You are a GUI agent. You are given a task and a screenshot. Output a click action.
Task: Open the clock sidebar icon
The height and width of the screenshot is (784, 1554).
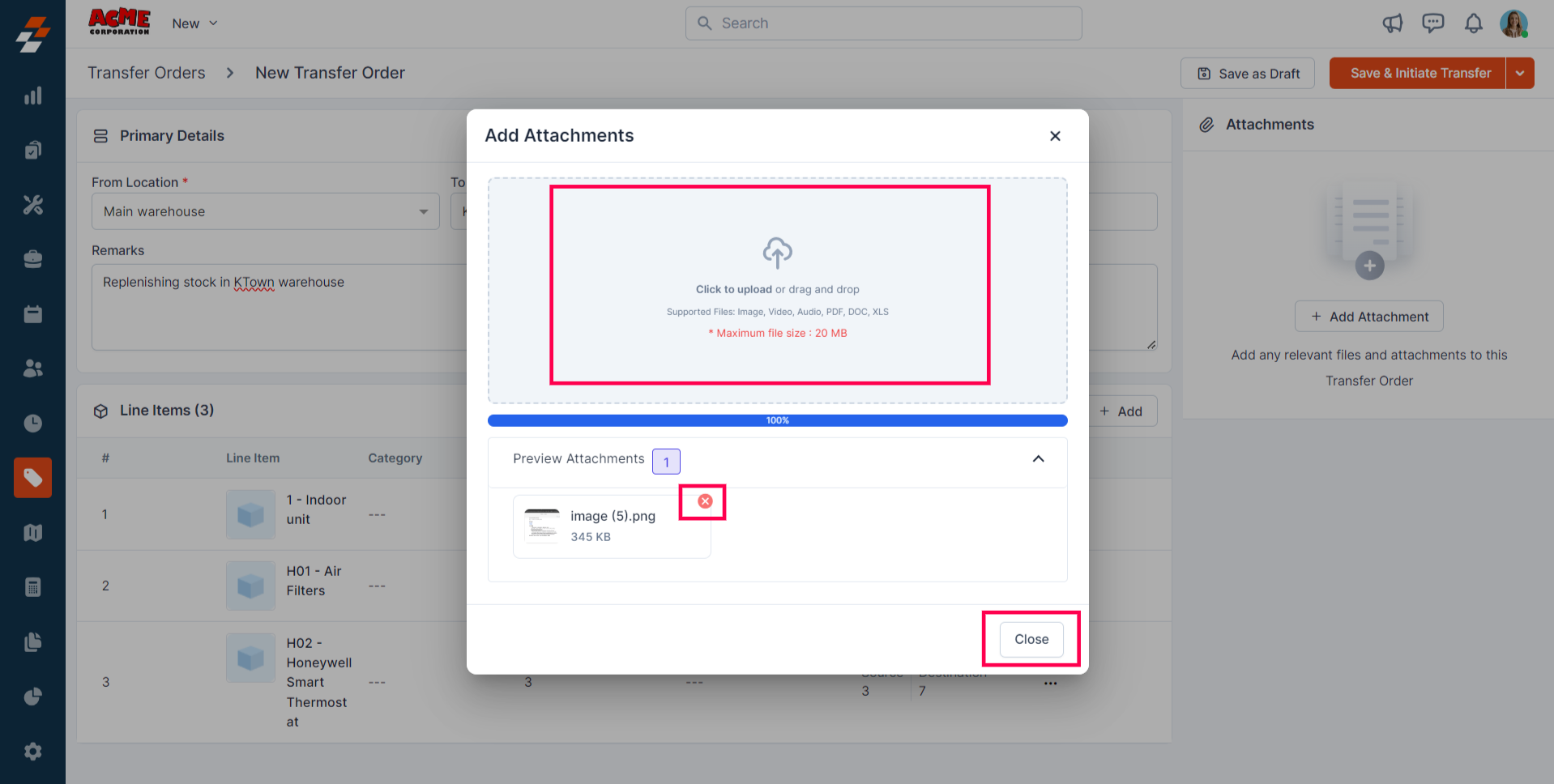[x=32, y=424]
